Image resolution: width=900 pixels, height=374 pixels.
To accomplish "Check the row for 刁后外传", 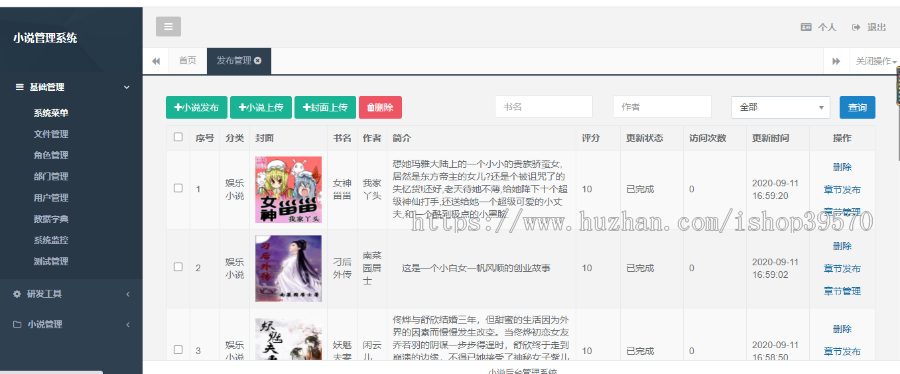I will pyautogui.click(x=178, y=267).
